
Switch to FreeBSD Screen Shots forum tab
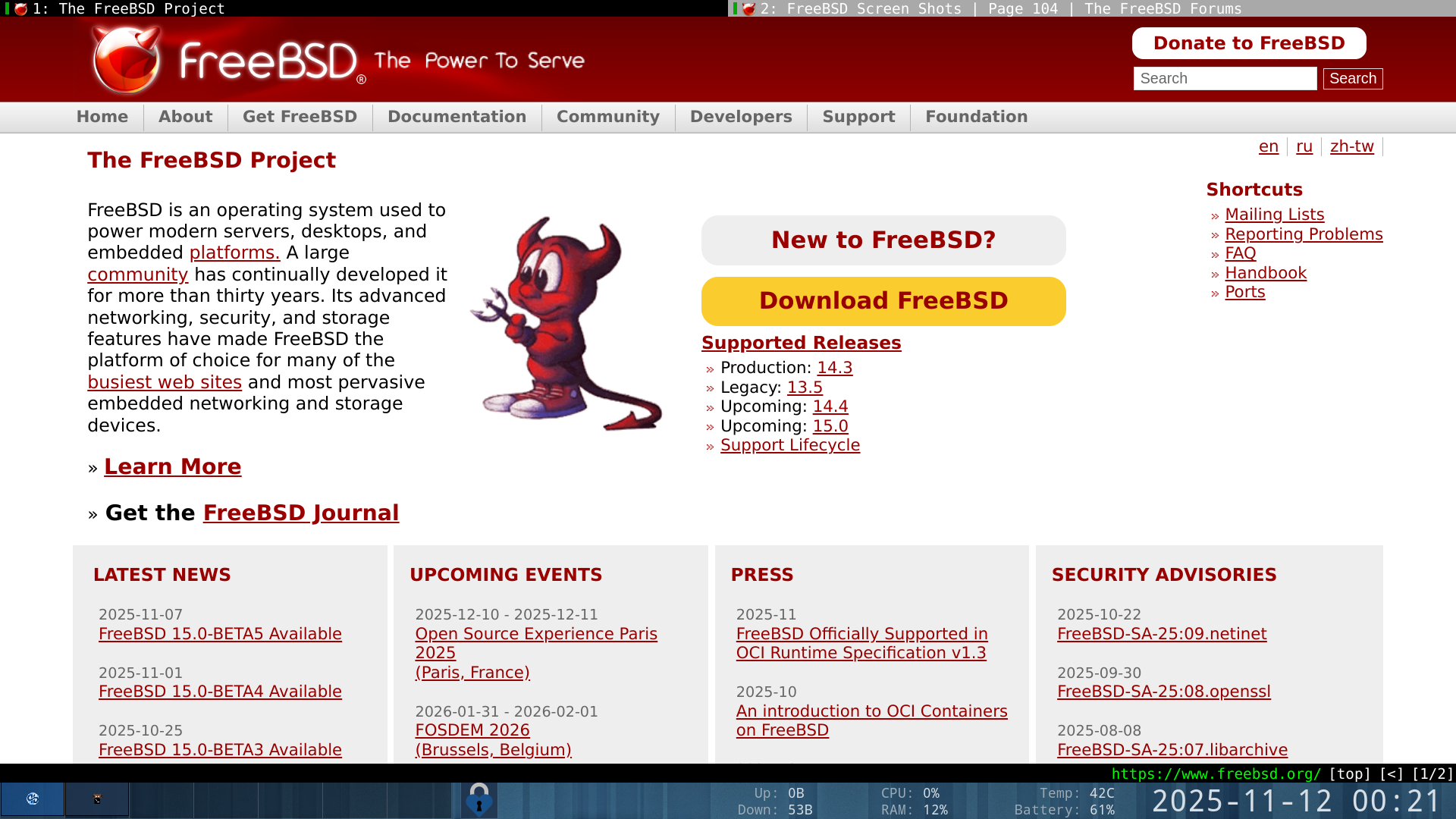[1001, 9]
